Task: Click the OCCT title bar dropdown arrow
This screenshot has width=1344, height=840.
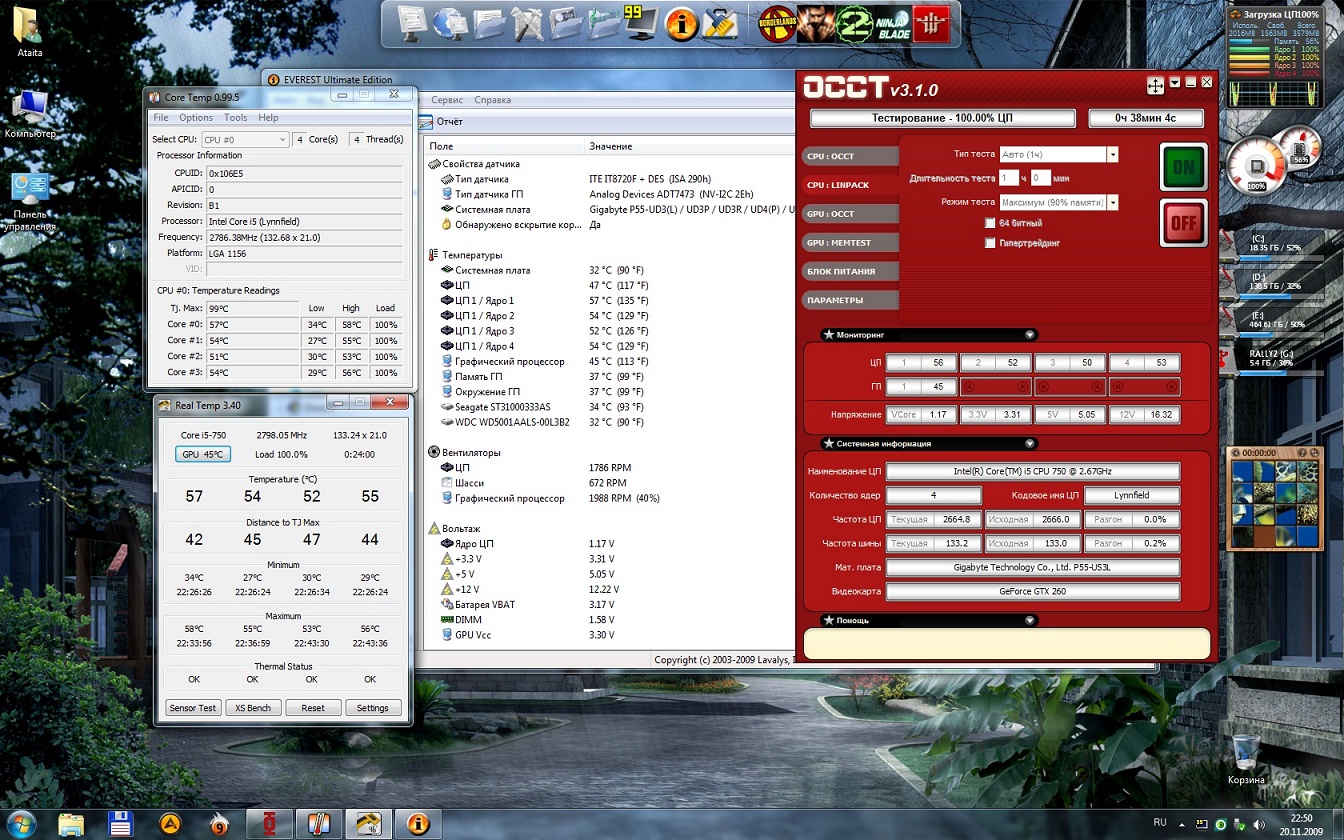Action: (1175, 82)
